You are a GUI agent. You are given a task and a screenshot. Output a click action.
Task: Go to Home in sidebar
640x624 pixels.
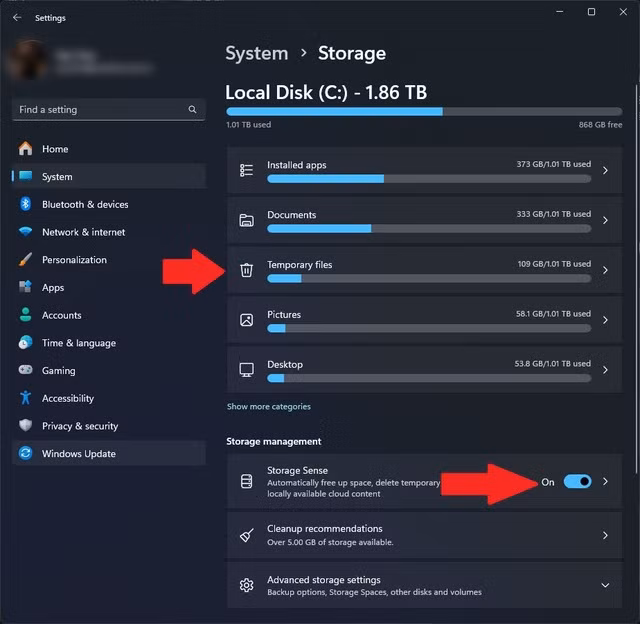click(x=109, y=149)
